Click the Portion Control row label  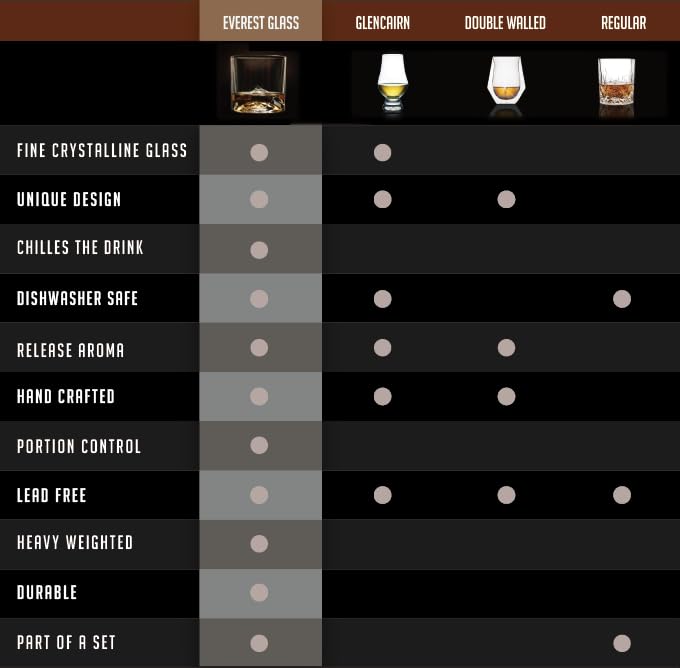(x=79, y=446)
